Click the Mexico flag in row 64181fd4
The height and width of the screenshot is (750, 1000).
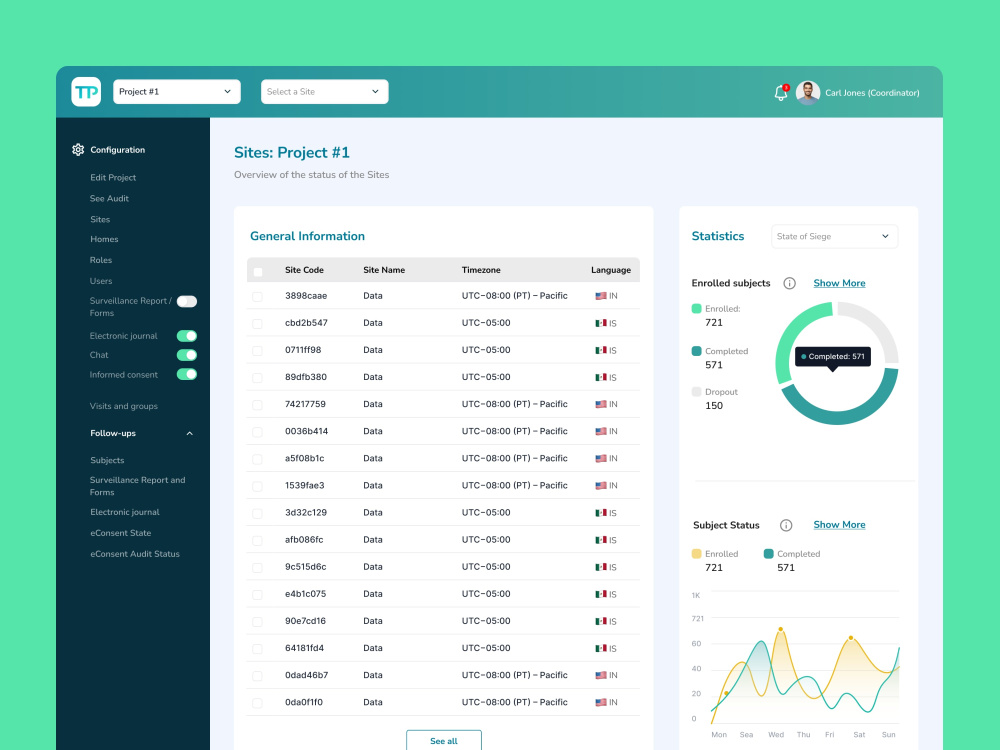[x=601, y=648]
